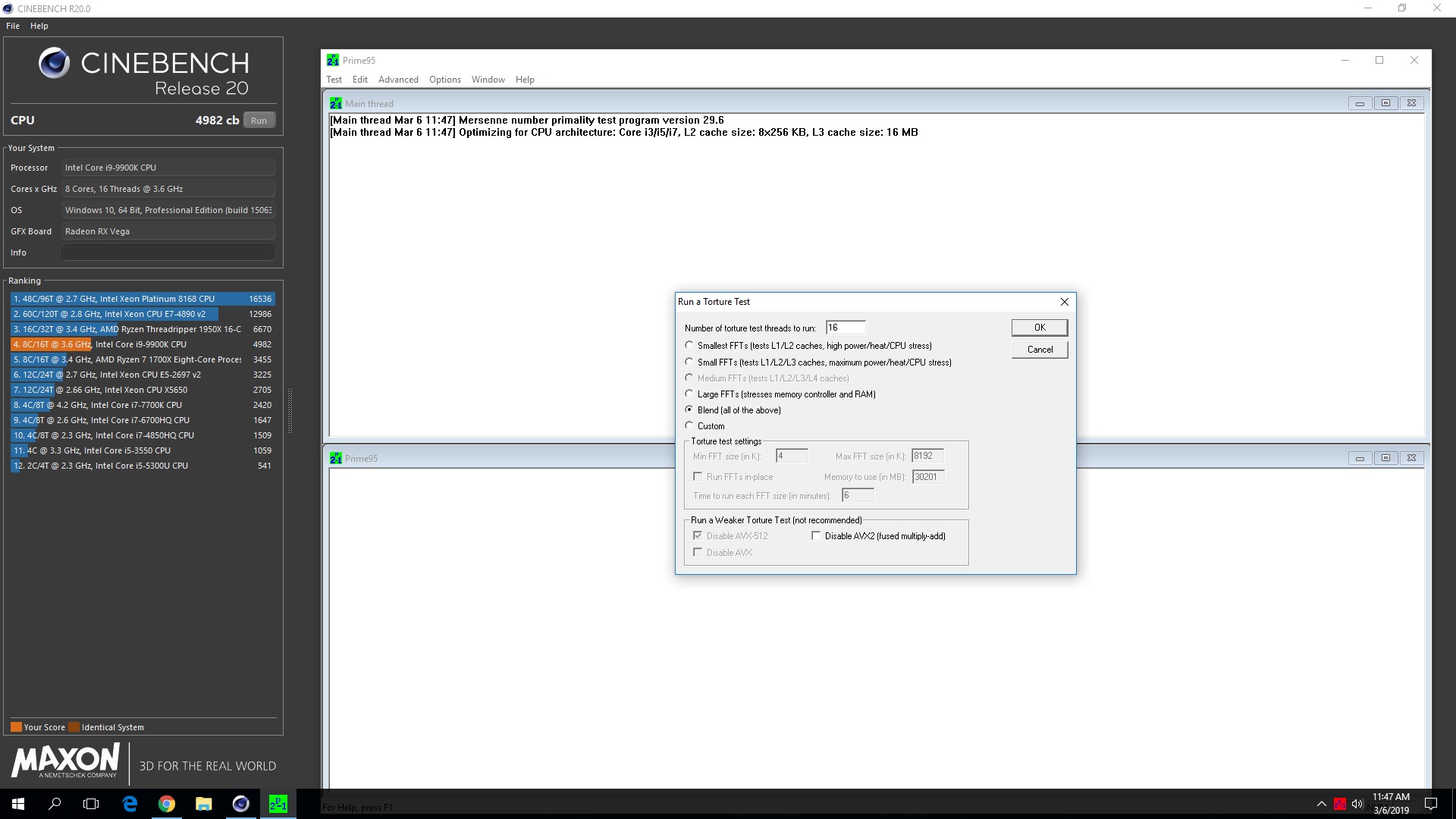Click the red tray icon
This screenshot has height=819, width=1456.
click(x=1340, y=804)
